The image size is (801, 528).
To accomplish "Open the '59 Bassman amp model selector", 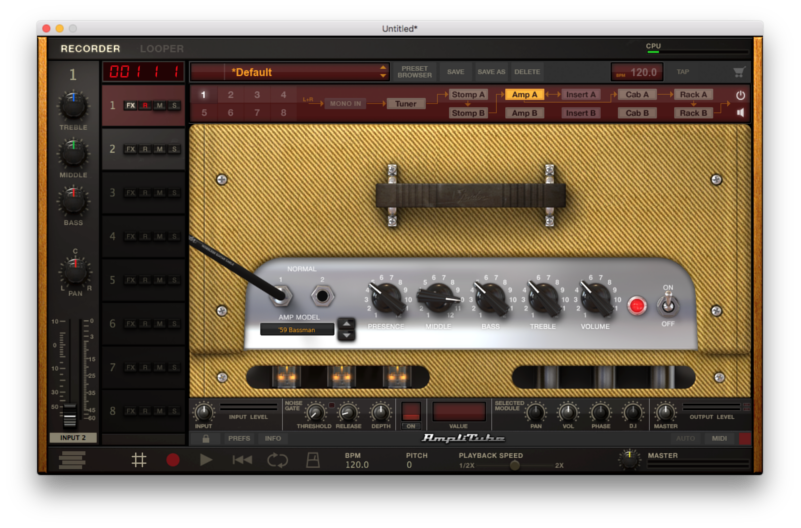I will (x=297, y=330).
